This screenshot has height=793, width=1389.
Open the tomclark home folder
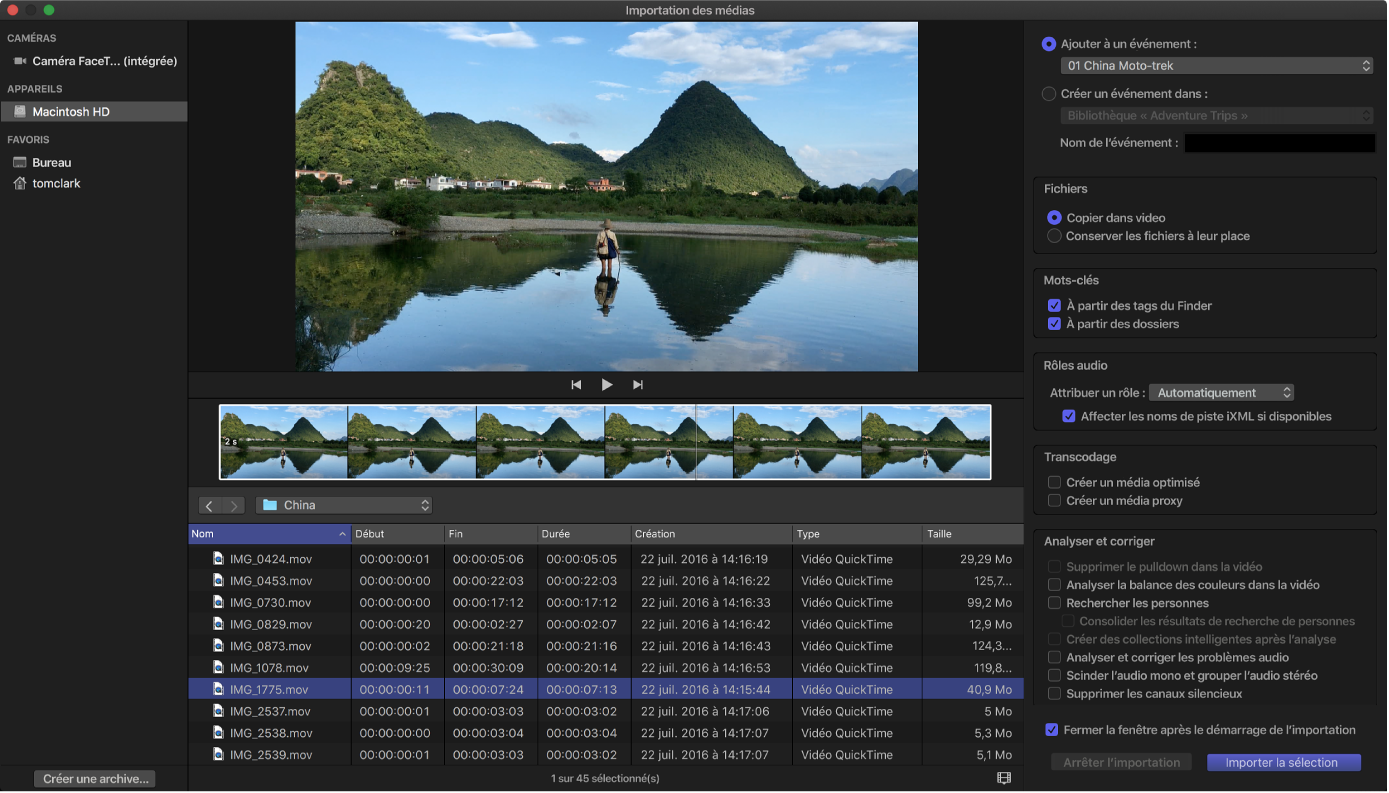56,184
